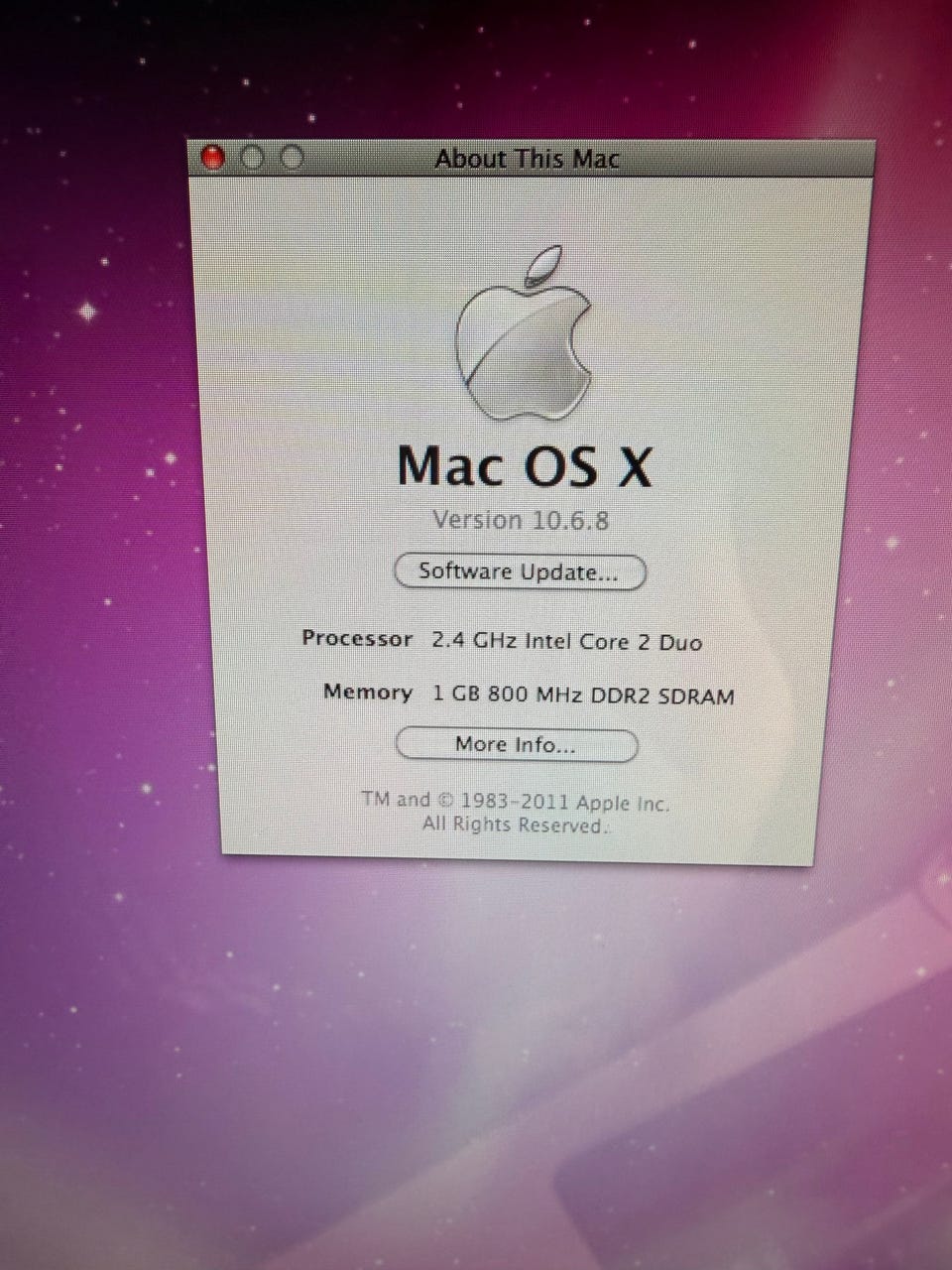This screenshot has height=1270, width=952.
Task: Click the 2.4 GHz Intel Core 2 Duo value
Action: 567,642
